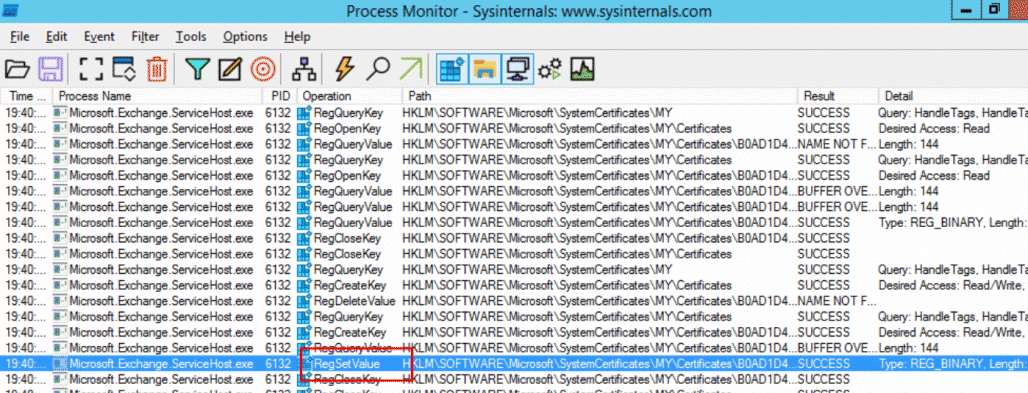1028x393 pixels.
Task: Click PID 6132 in the RegDeleteValue row
Action: click(277, 301)
